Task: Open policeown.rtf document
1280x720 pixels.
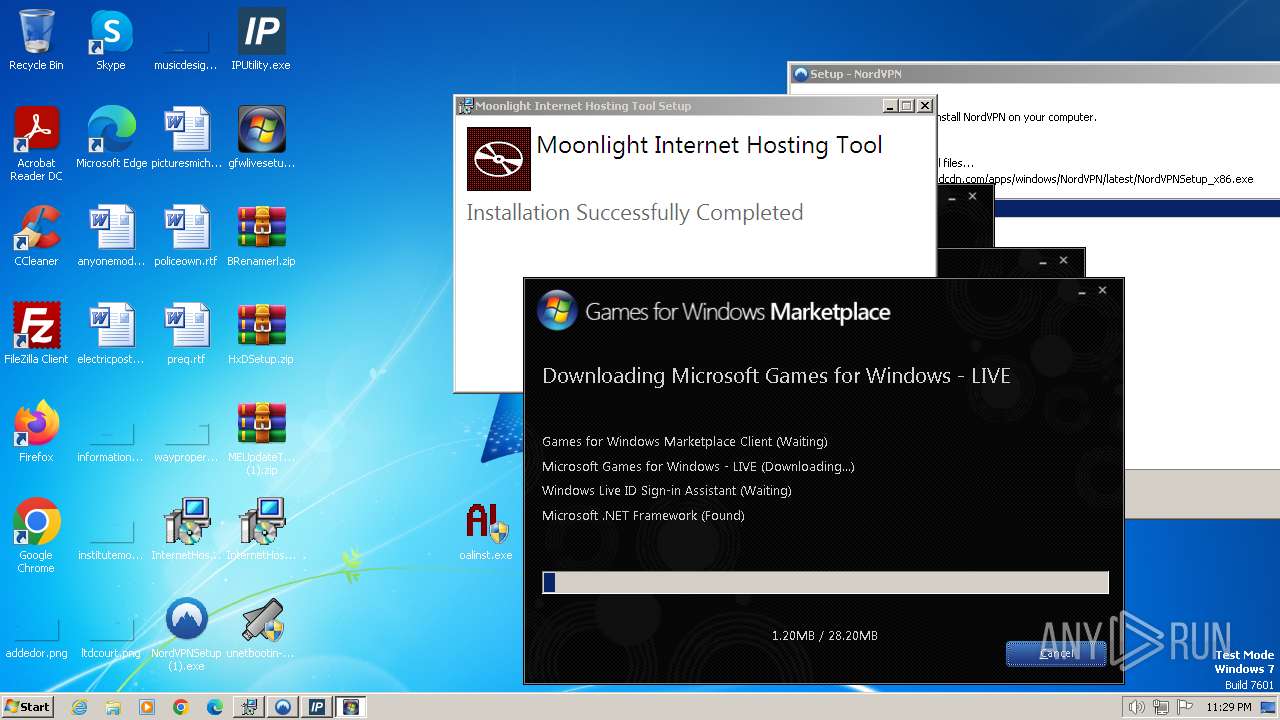Action: (x=186, y=236)
